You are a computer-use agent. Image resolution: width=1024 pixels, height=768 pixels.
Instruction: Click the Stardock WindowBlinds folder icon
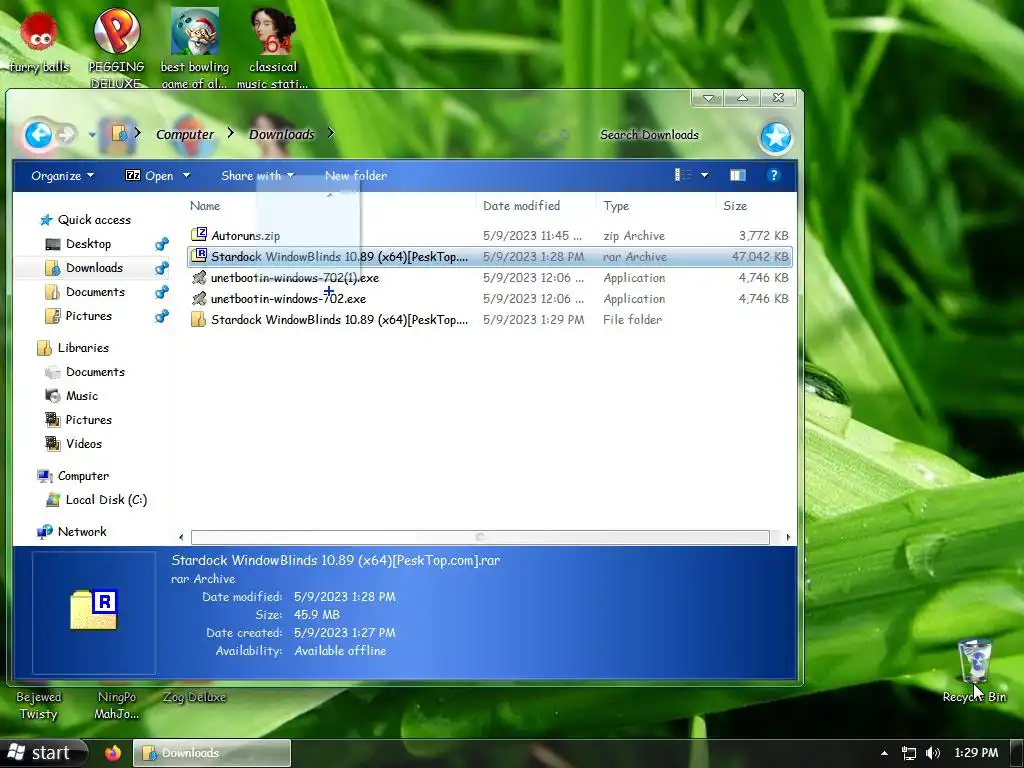[199, 319]
